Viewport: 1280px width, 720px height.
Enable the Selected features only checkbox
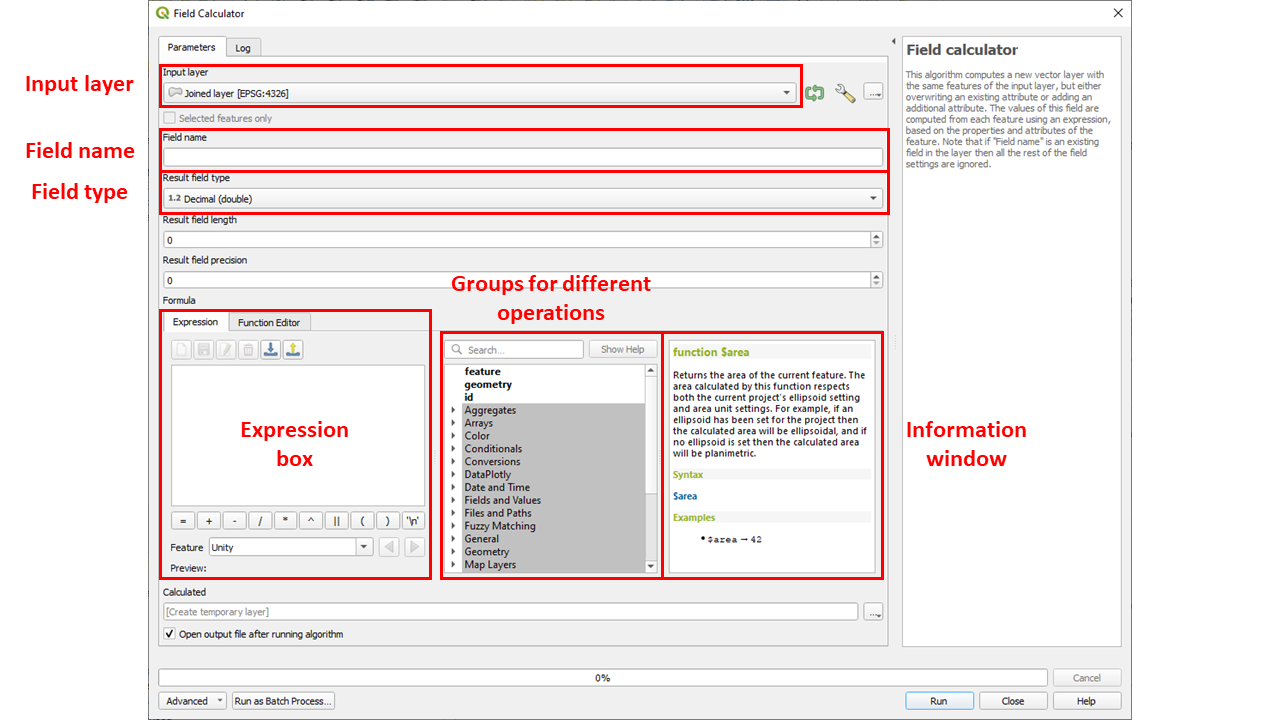(x=170, y=118)
